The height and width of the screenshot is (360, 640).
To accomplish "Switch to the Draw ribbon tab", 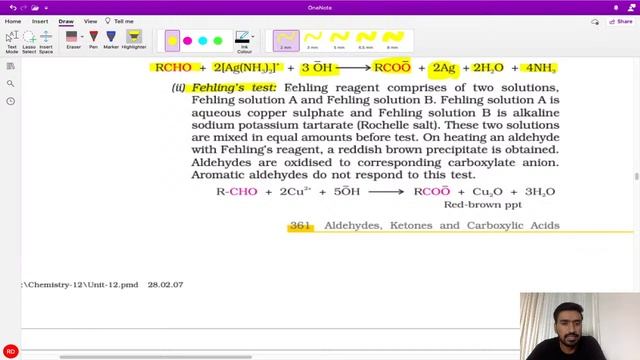I will 66,21.
